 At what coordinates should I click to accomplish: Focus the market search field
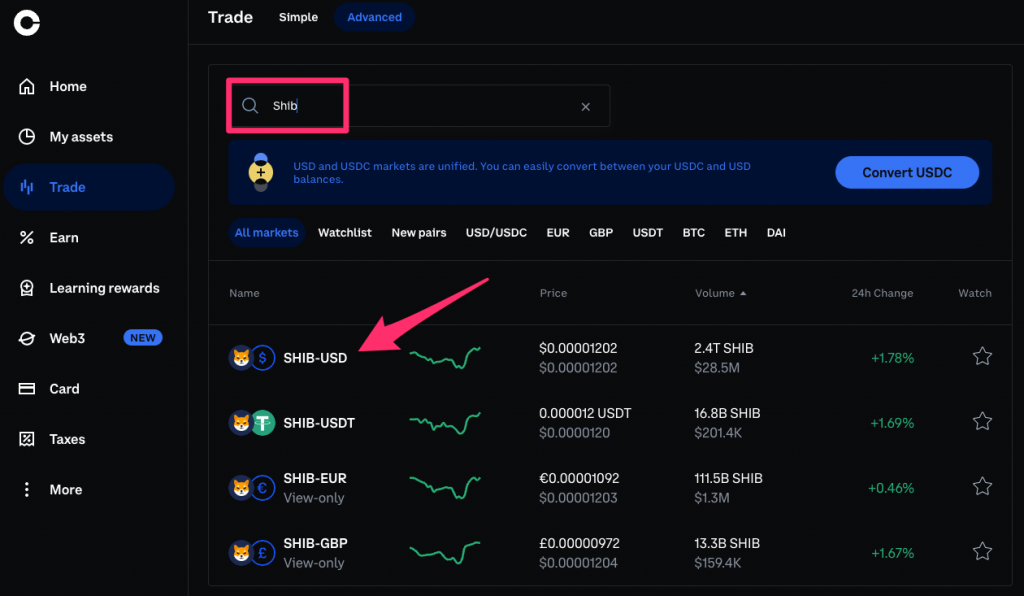click(x=418, y=106)
